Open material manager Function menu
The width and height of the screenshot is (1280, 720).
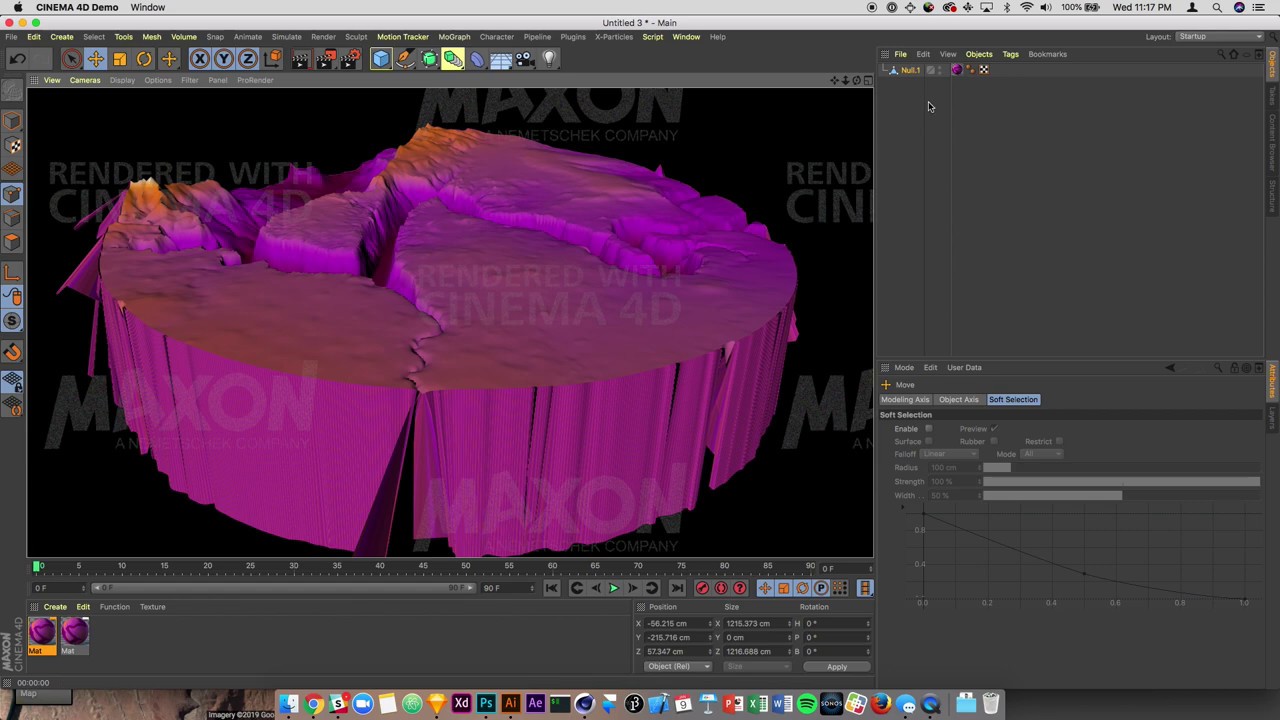[114, 607]
